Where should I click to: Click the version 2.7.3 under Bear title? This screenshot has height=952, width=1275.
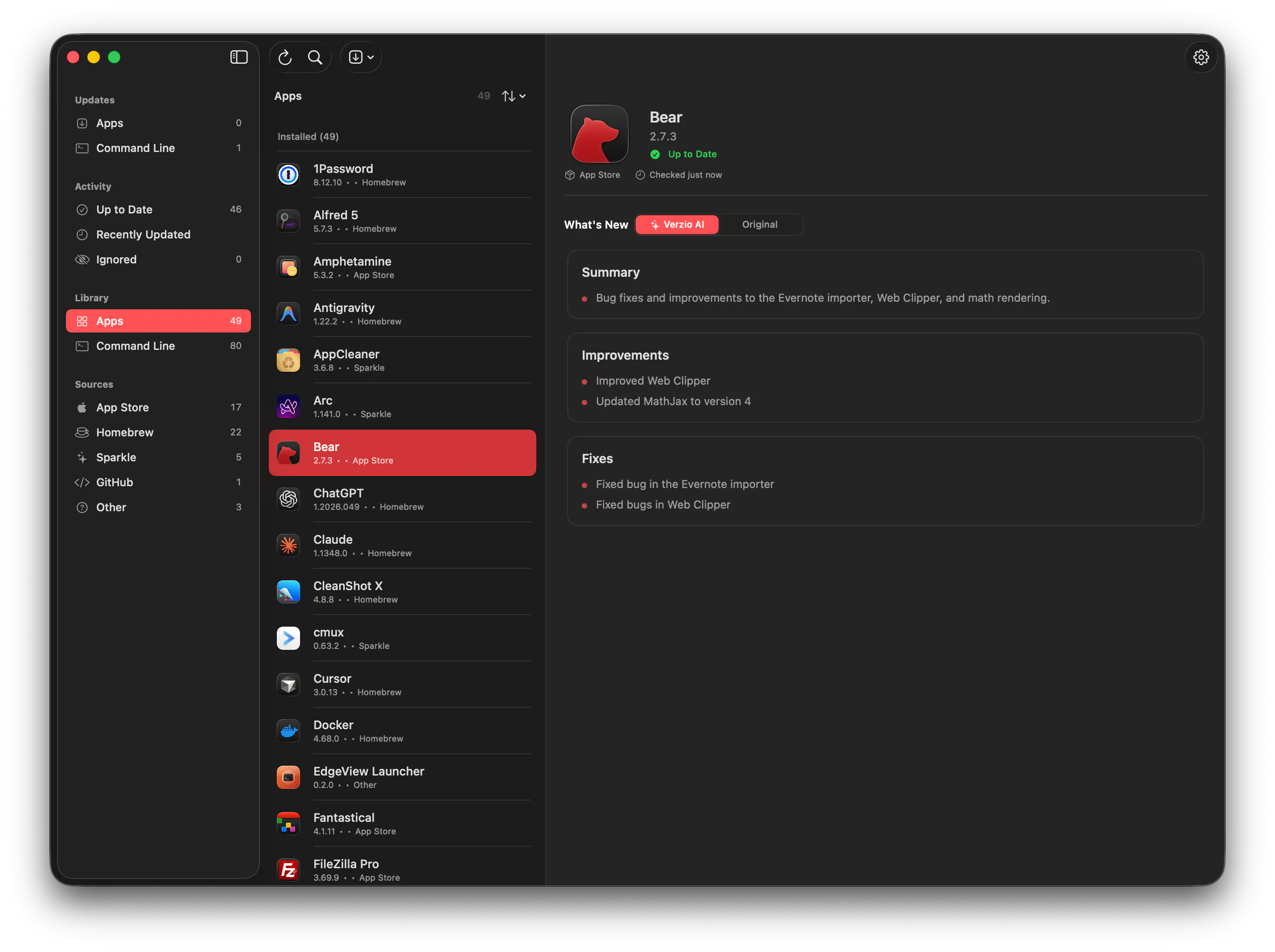point(663,136)
